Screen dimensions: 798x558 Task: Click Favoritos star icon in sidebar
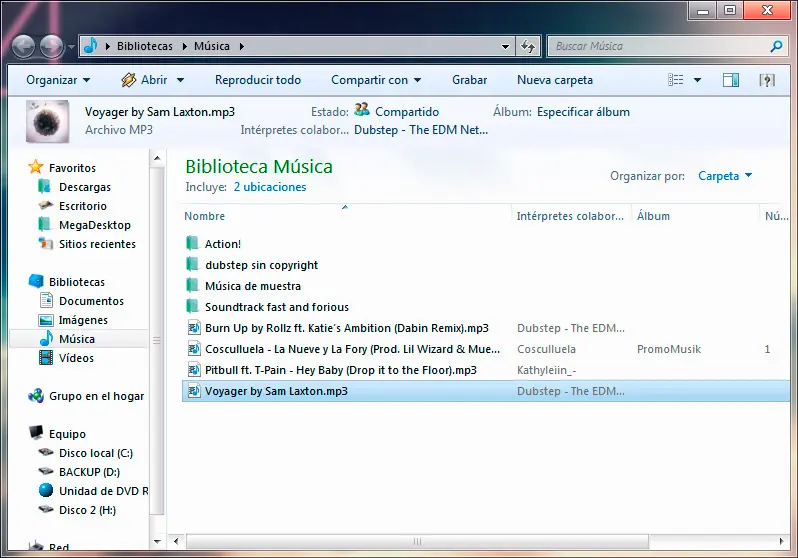[36, 166]
